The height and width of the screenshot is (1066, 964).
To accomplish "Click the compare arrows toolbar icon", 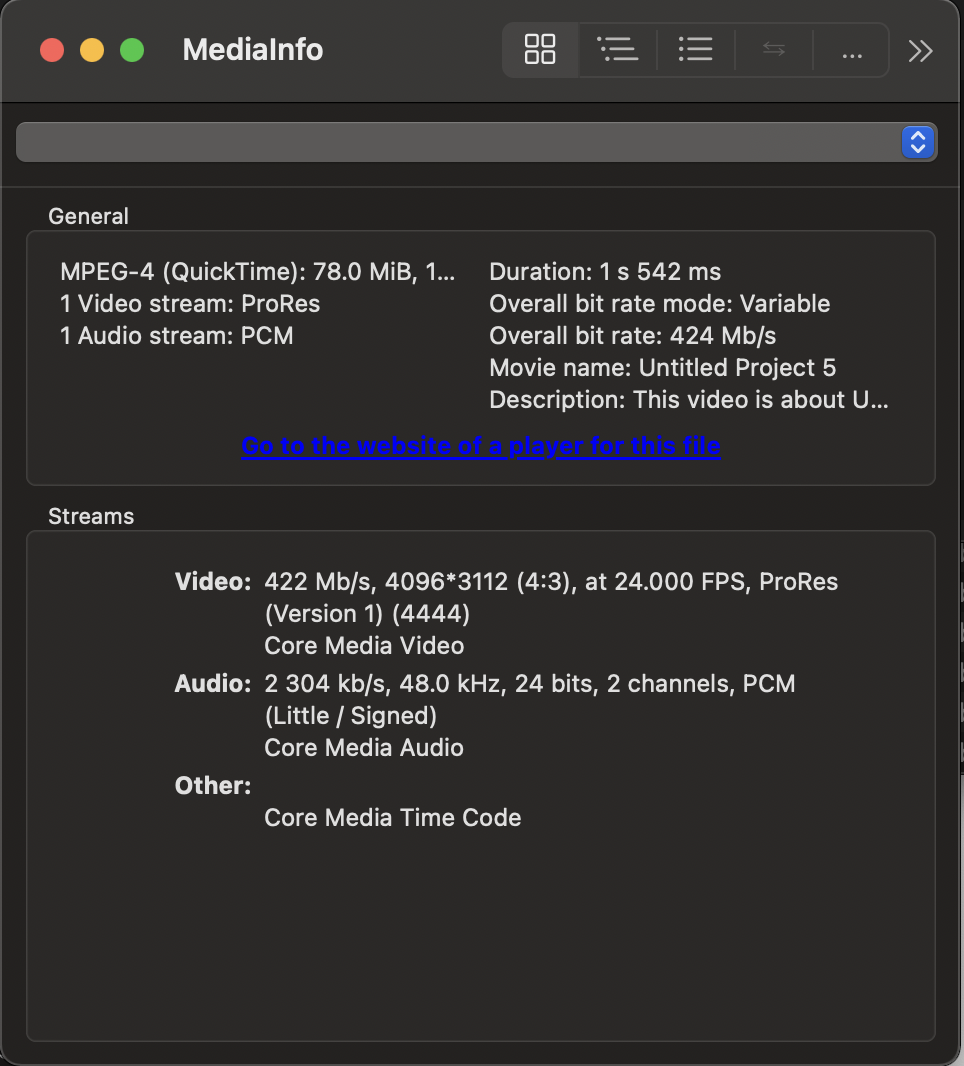I will [774, 50].
